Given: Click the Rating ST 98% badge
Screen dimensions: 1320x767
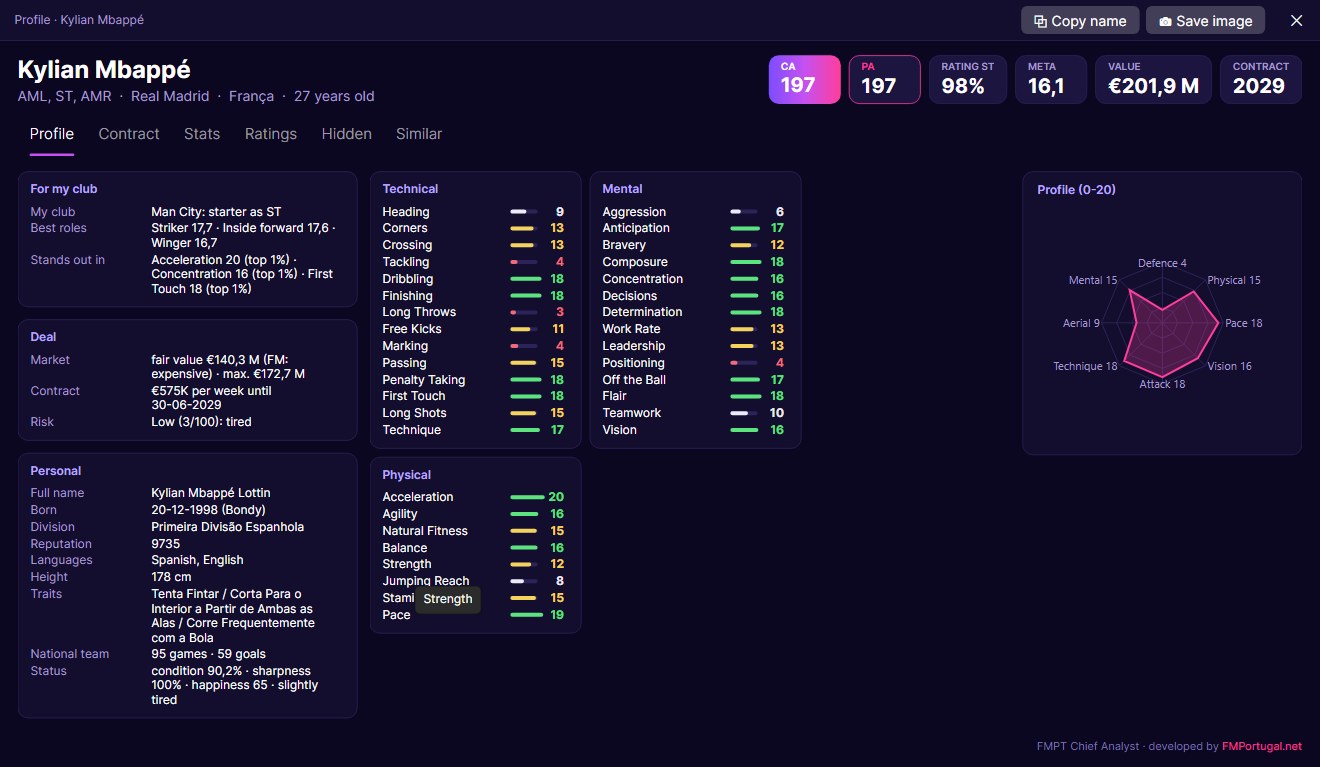Looking at the screenshot, I should click(x=968, y=79).
